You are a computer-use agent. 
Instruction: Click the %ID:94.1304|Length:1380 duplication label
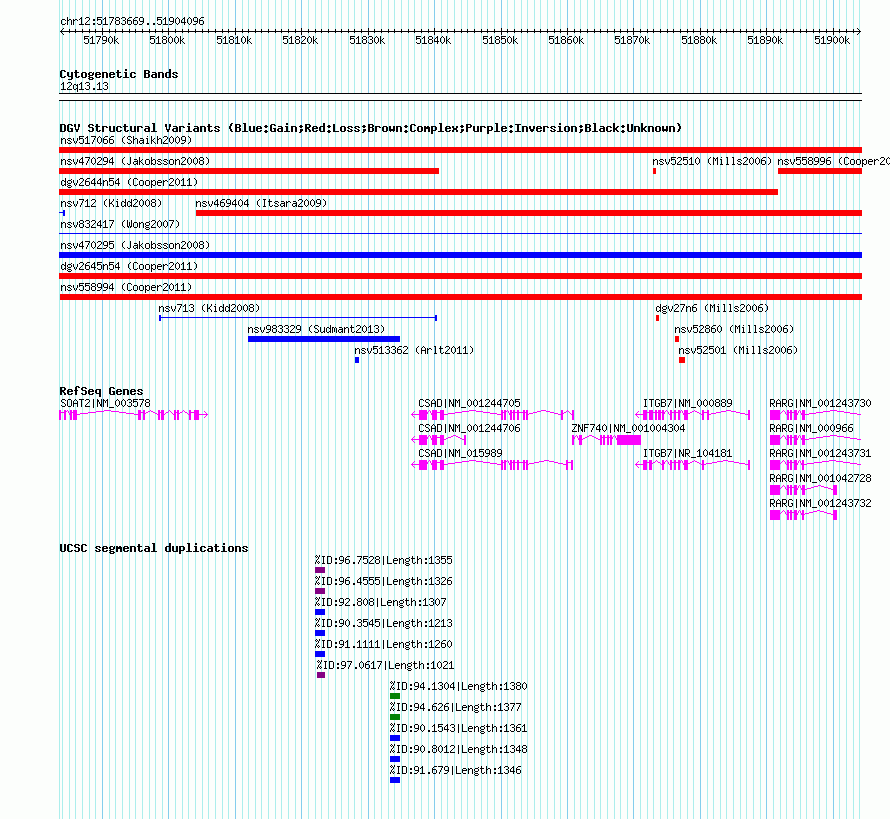tap(459, 686)
